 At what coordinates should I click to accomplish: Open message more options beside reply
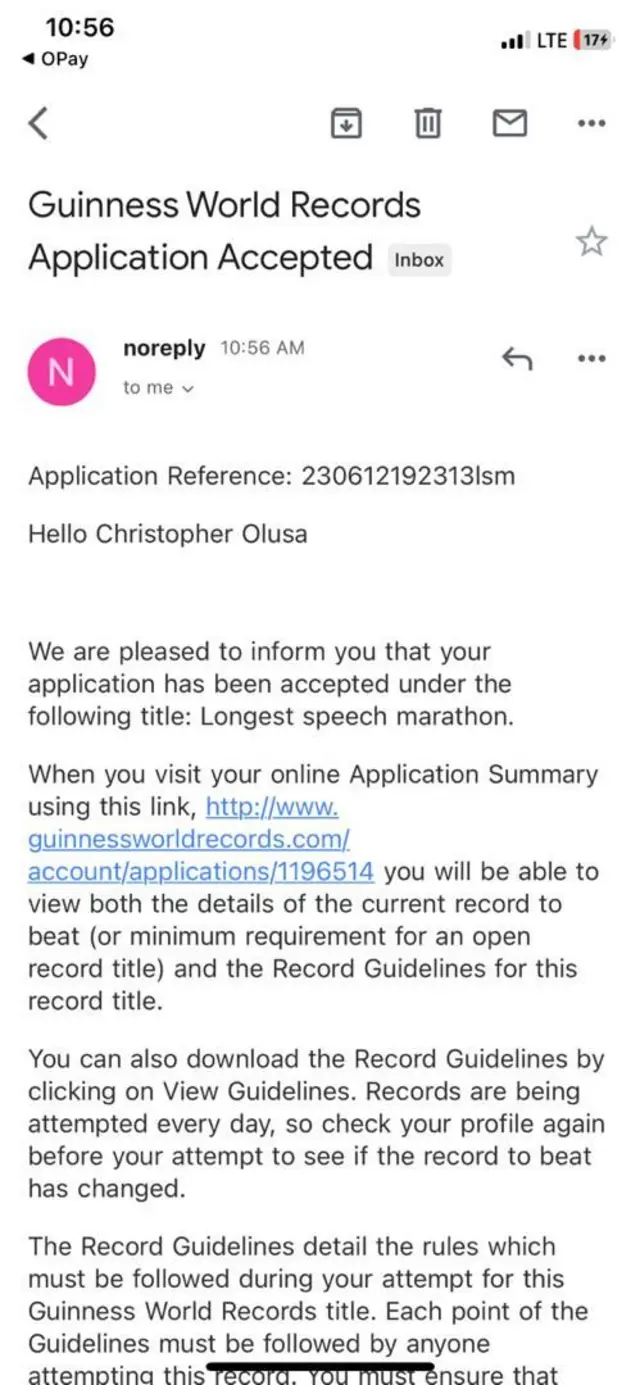(x=592, y=359)
